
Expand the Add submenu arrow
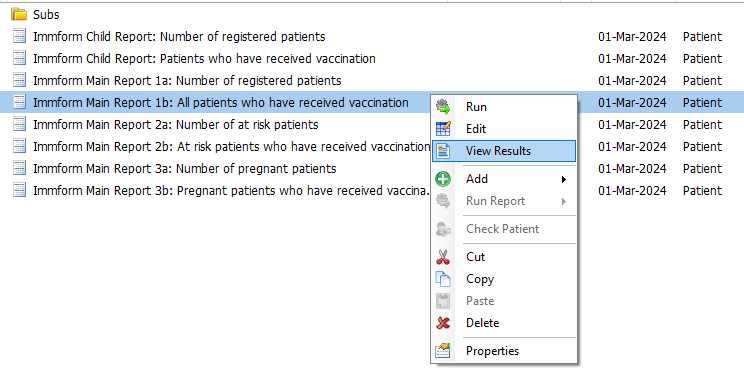pos(564,179)
